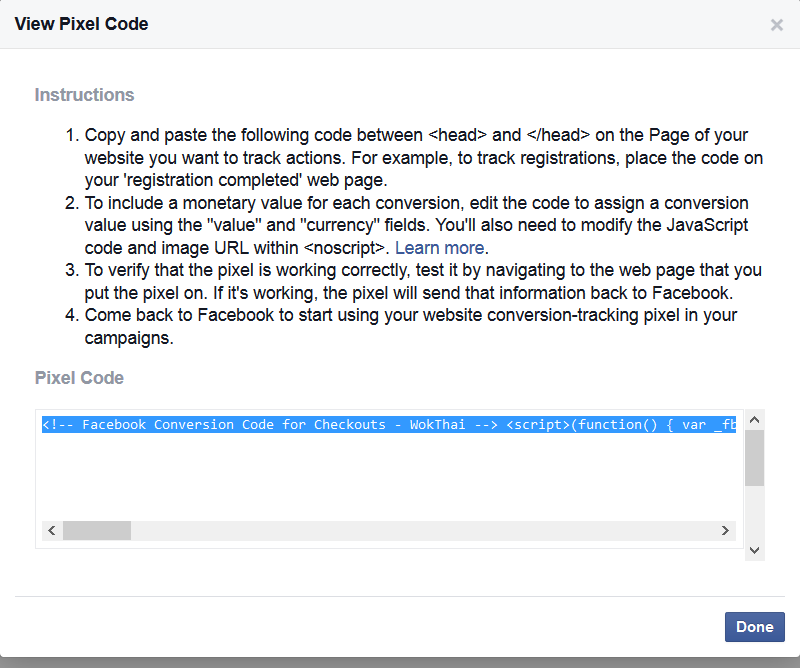Click the code box's scroll down arrow
Image resolution: width=800 pixels, height=668 pixels.
755,550
